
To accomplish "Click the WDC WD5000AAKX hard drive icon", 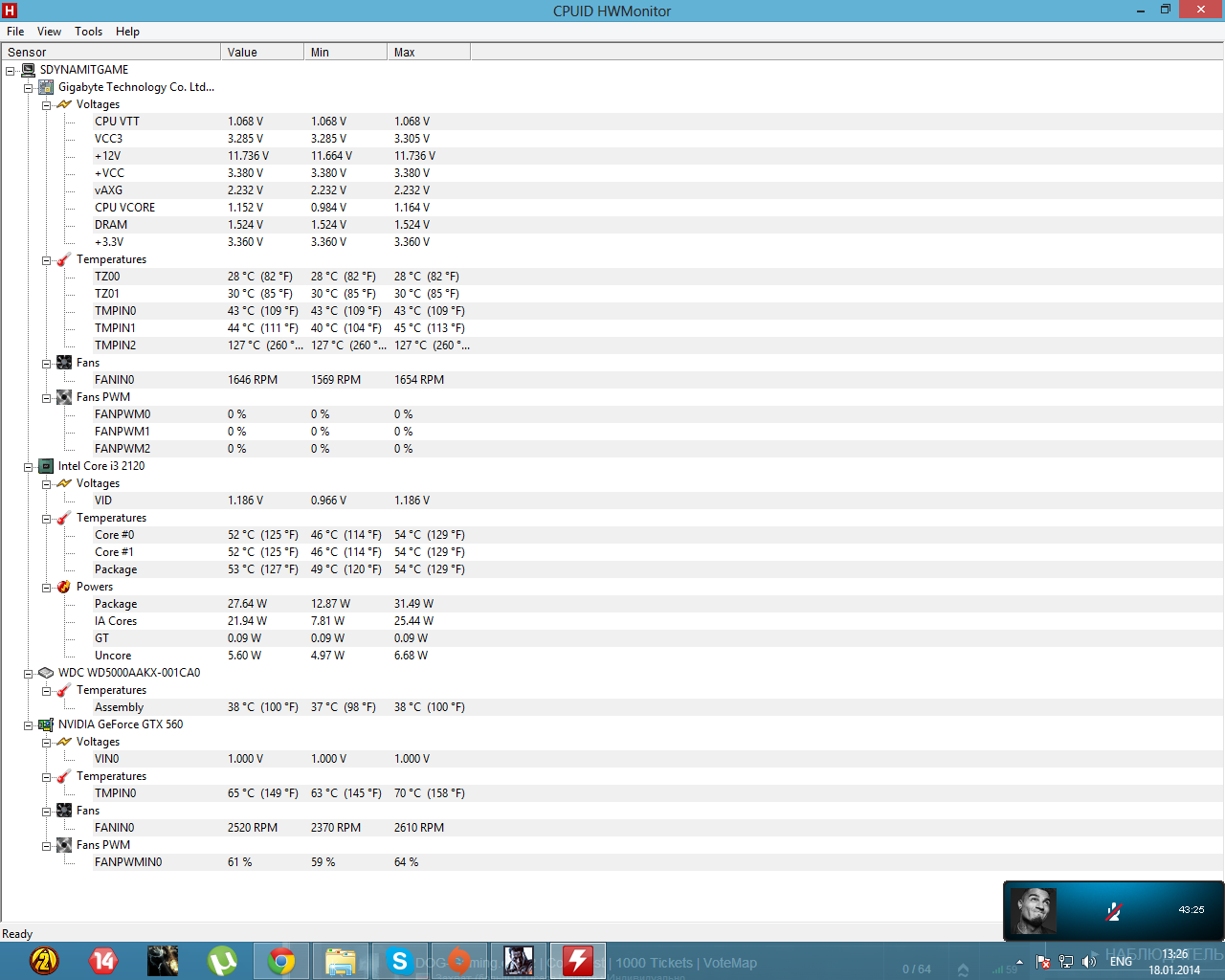I will pyautogui.click(x=46, y=673).
